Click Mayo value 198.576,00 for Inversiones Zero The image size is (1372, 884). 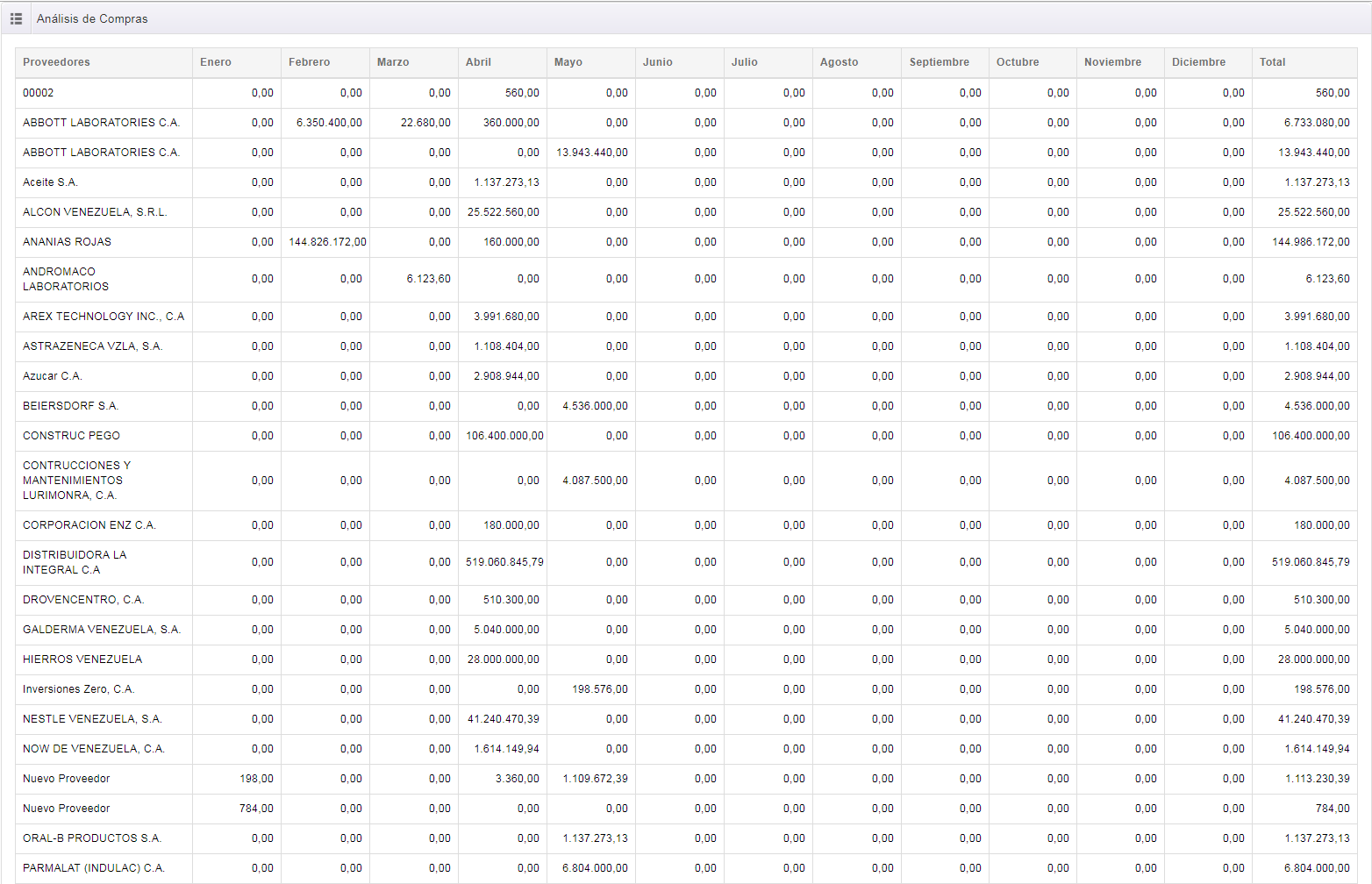[x=600, y=689]
